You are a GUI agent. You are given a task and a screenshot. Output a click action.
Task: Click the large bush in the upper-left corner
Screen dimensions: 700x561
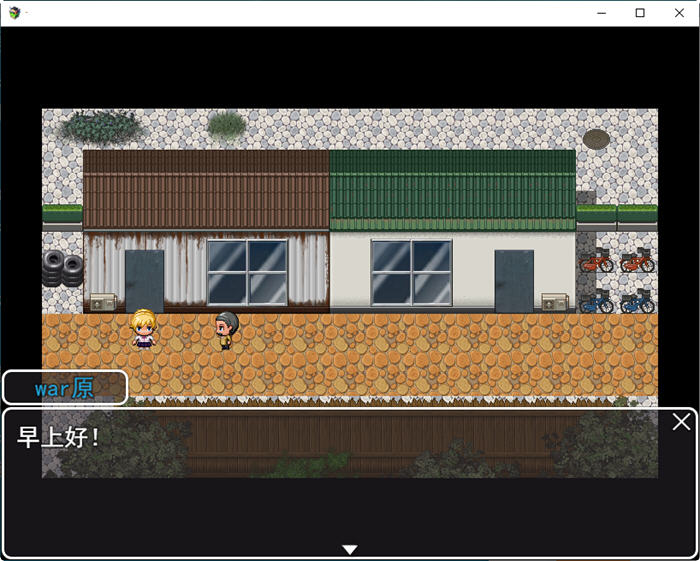tap(101, 126)
